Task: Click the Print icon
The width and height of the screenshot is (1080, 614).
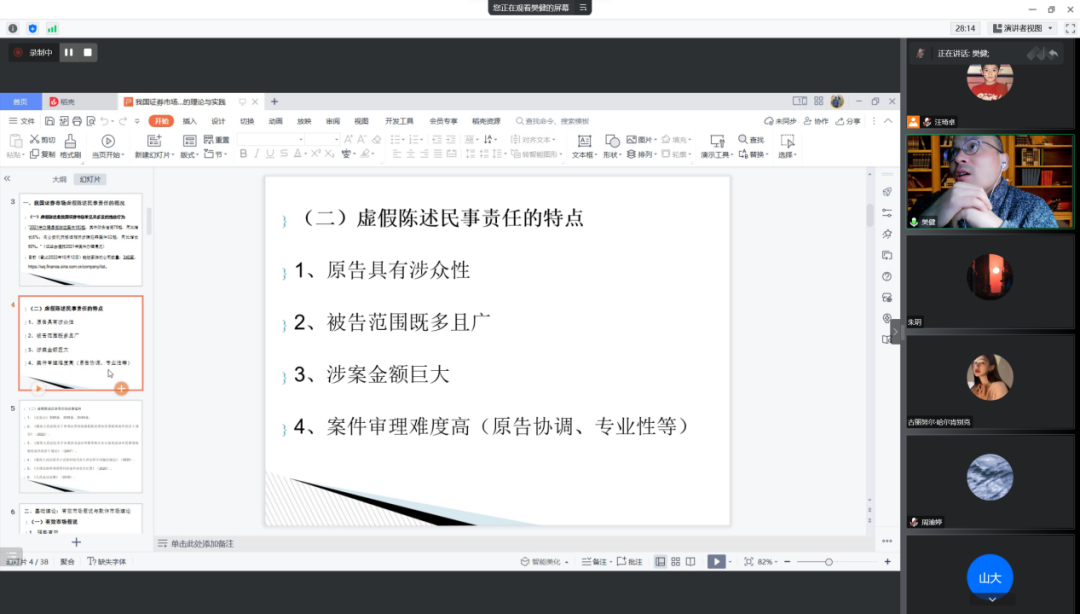Action: coord(77,121)
